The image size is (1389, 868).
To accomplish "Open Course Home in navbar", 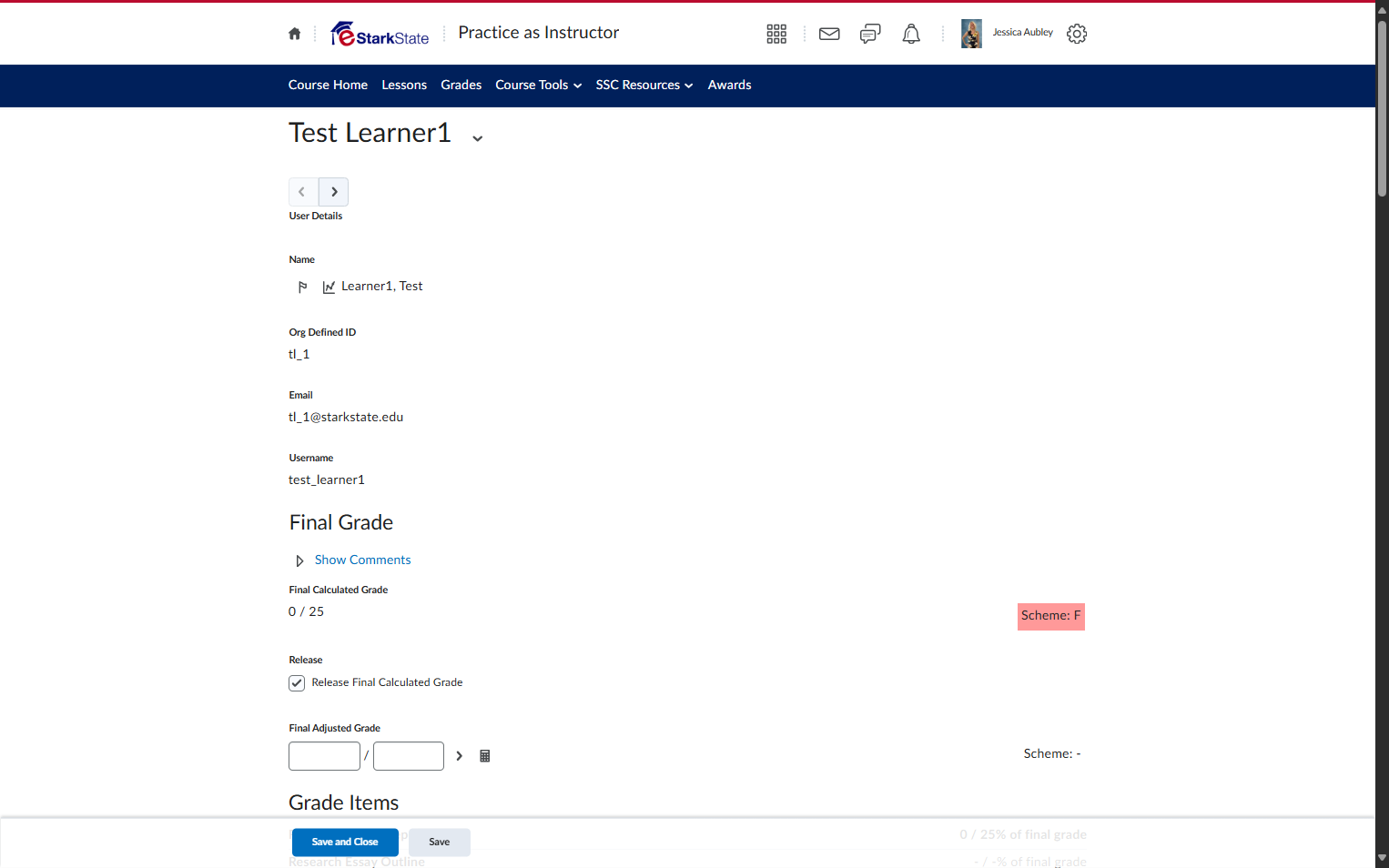I will point(328,86).
